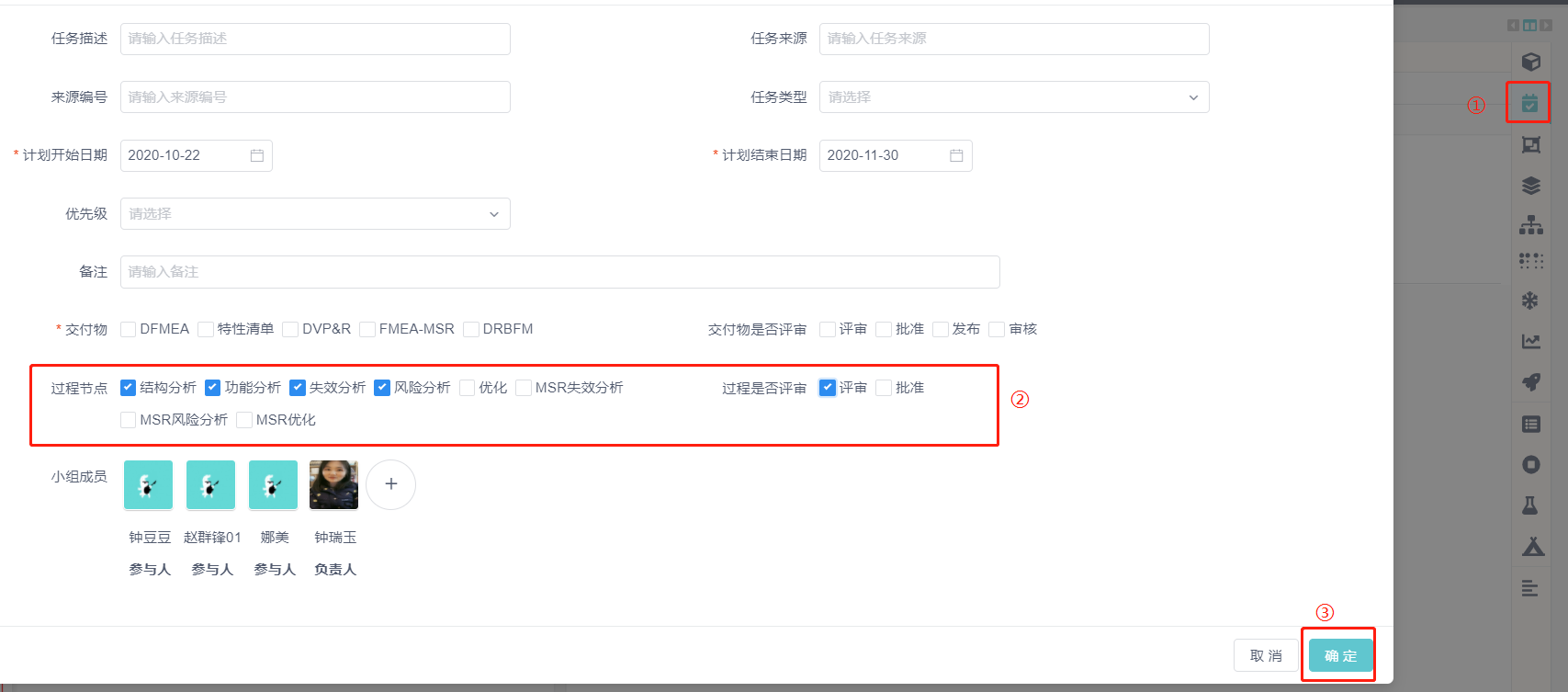Focus the 任务描述 input field

click(315, 39)
